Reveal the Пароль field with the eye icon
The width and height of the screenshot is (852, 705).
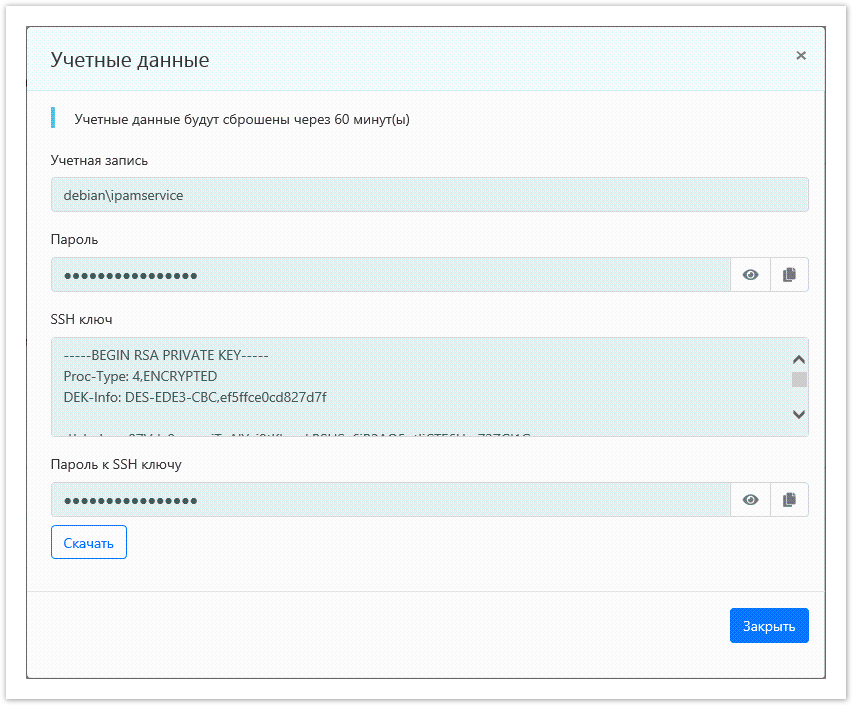[x=750, y=275]
